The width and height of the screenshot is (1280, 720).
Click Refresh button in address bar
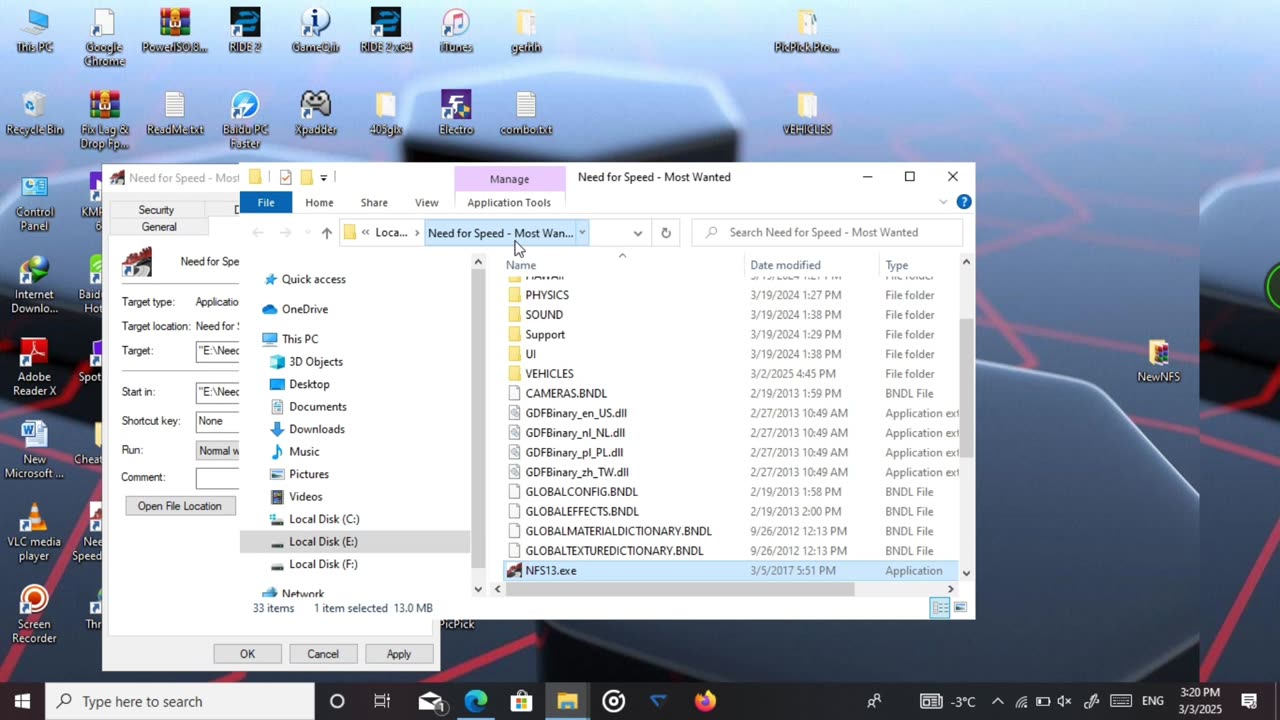(x=665, y=233)
